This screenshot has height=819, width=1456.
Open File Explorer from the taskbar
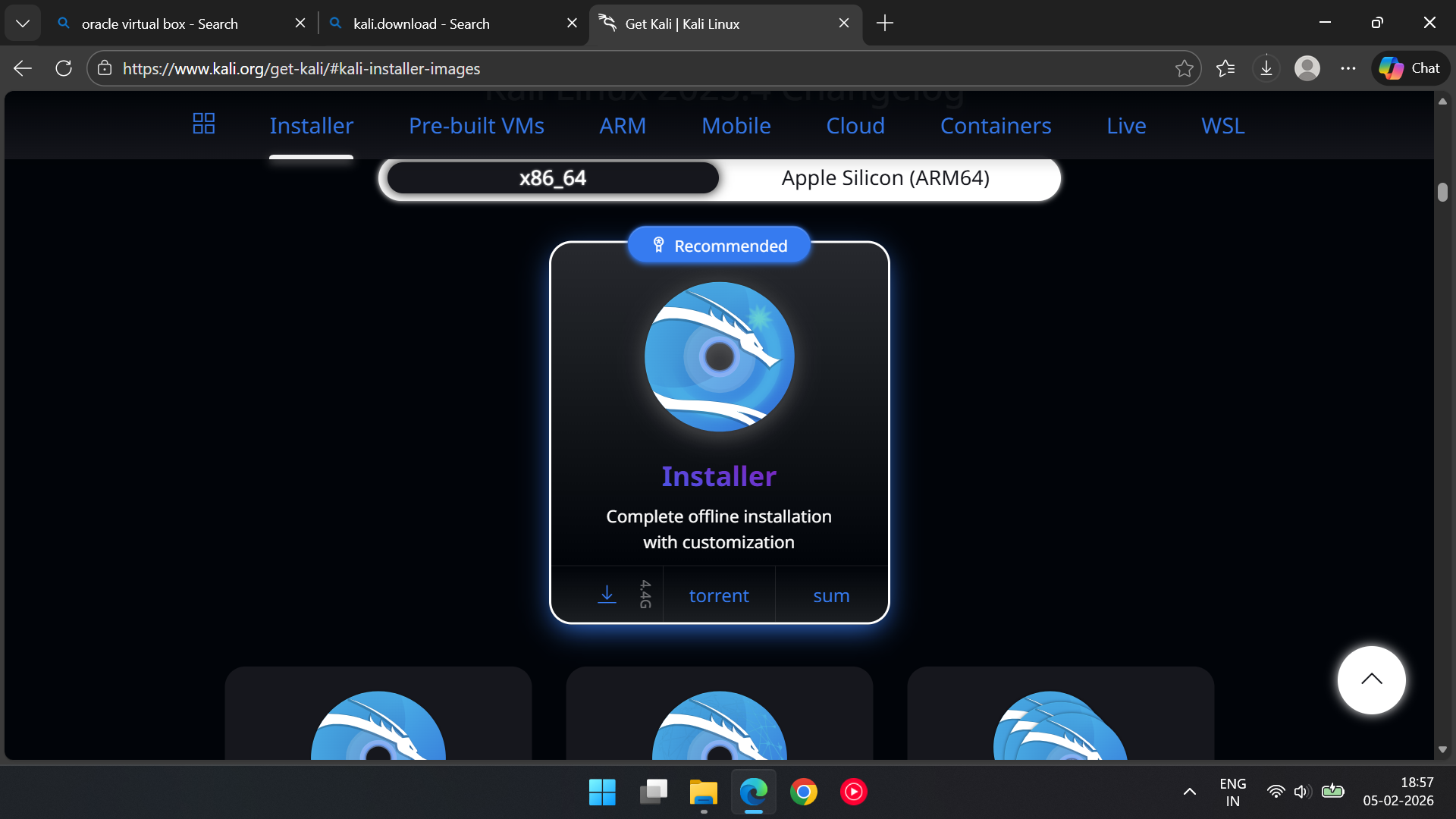tap(703, 792)
